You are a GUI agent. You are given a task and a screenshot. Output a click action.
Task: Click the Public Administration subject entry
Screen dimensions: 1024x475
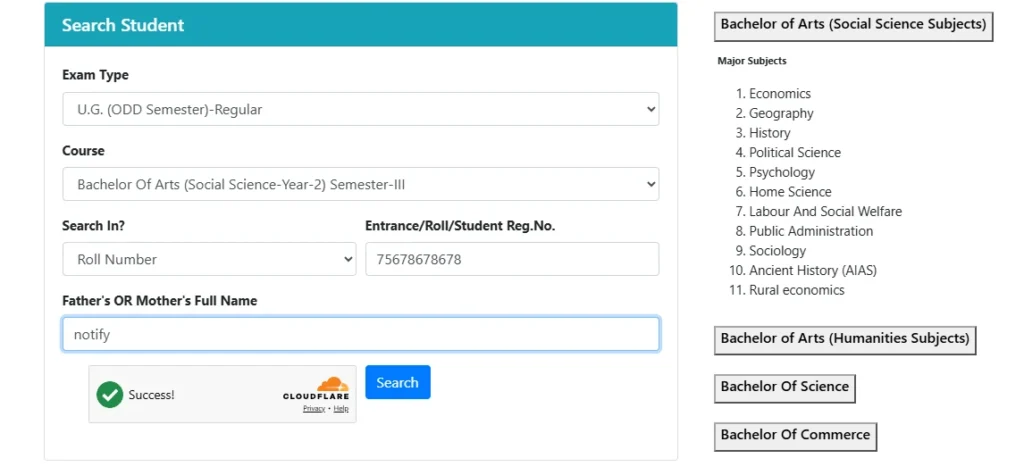811,231
